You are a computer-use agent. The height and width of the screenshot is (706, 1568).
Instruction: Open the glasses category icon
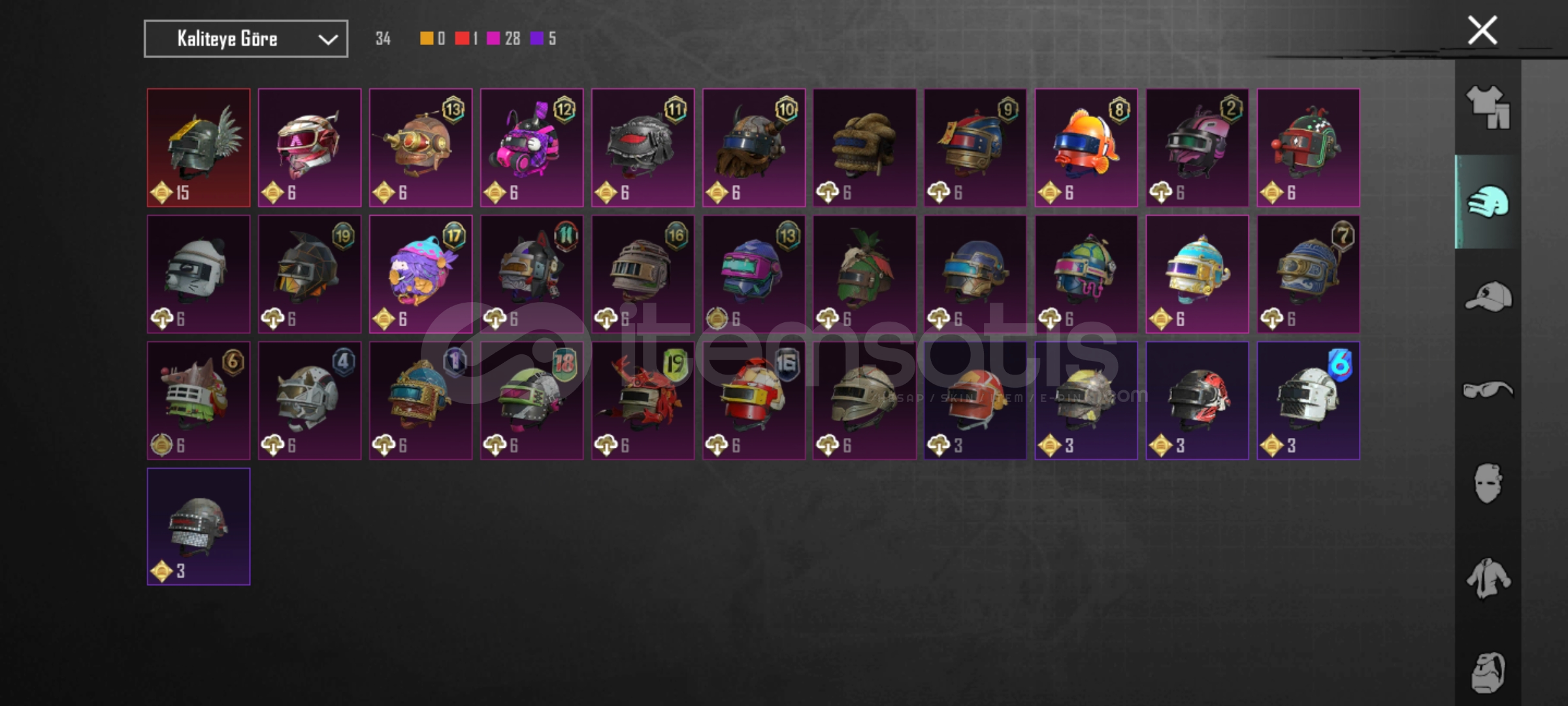point(1488,390)
